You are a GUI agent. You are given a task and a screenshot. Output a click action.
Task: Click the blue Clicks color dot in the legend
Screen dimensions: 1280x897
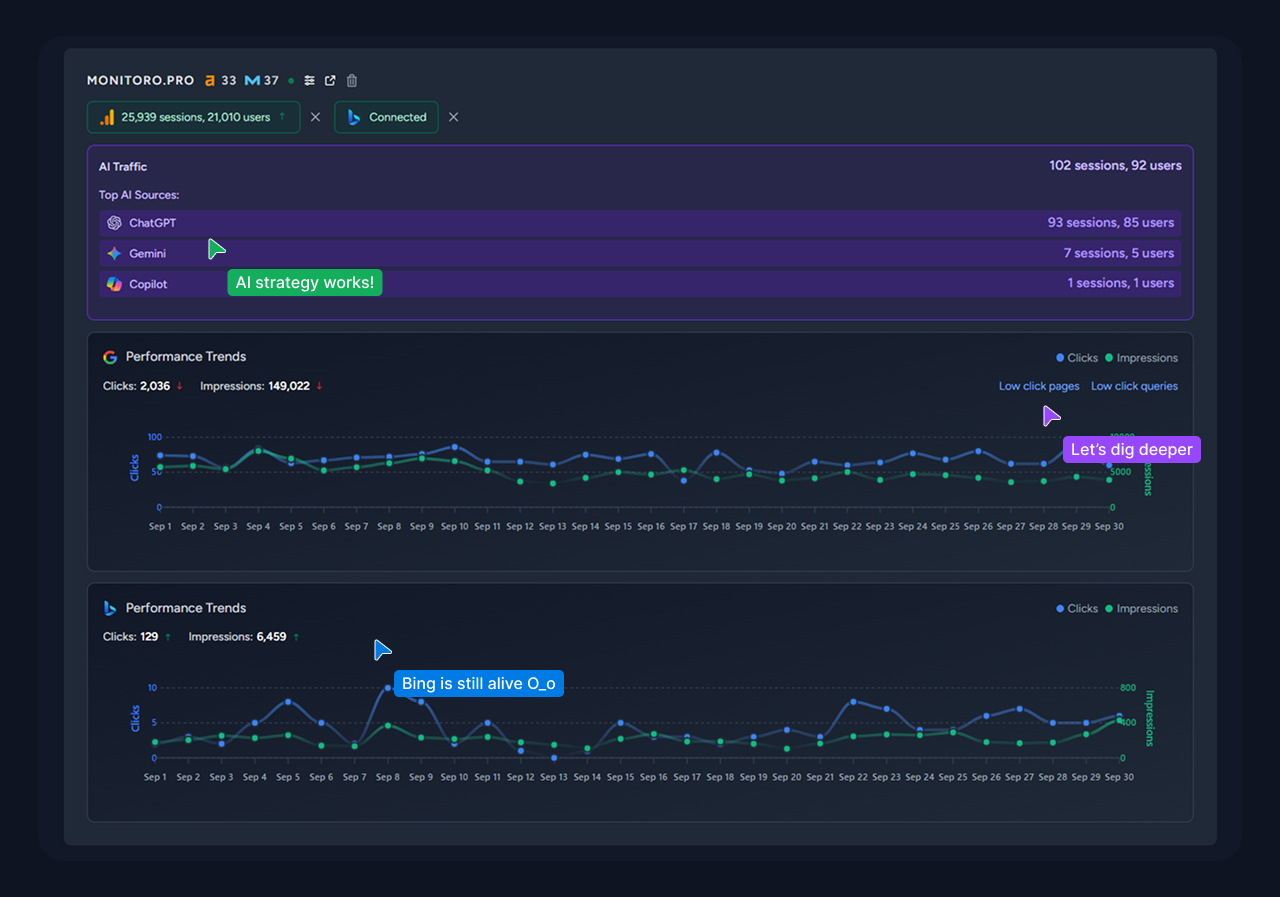[1060, 357]
